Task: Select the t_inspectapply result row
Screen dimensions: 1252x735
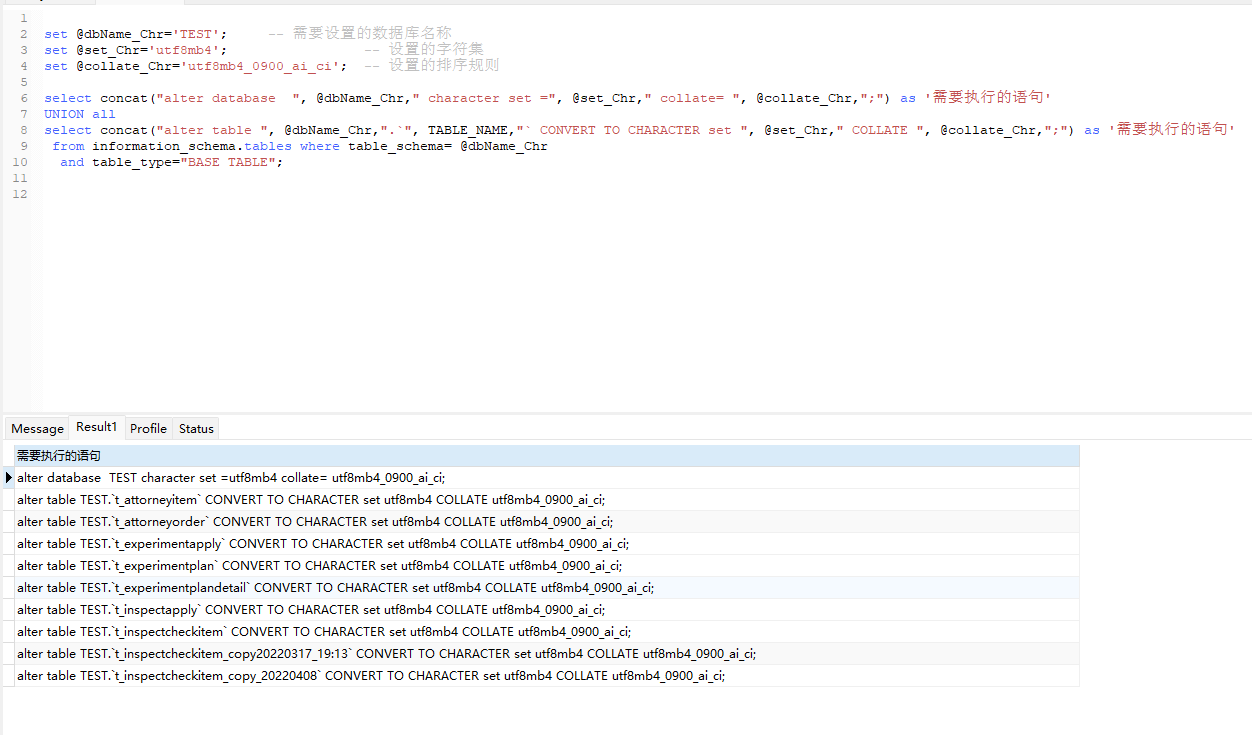Action: click(x=547, y=609)
